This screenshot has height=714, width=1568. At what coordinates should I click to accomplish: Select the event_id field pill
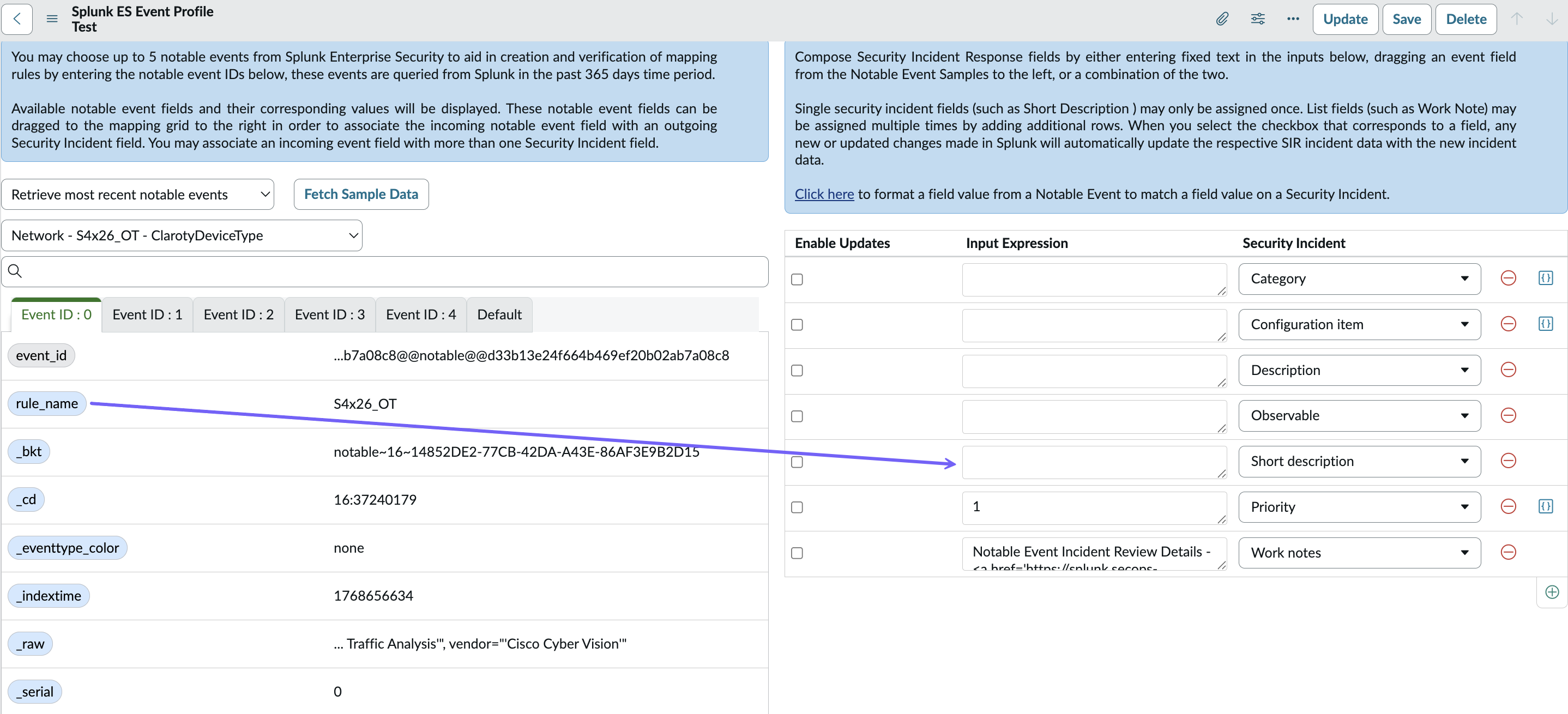tap(41, 355)
